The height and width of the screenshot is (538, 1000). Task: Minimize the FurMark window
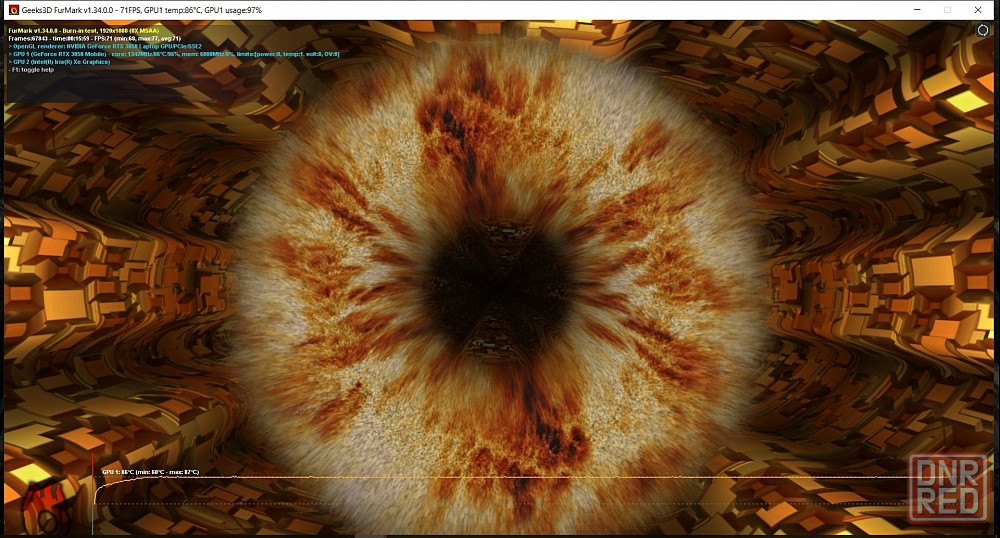917,10
